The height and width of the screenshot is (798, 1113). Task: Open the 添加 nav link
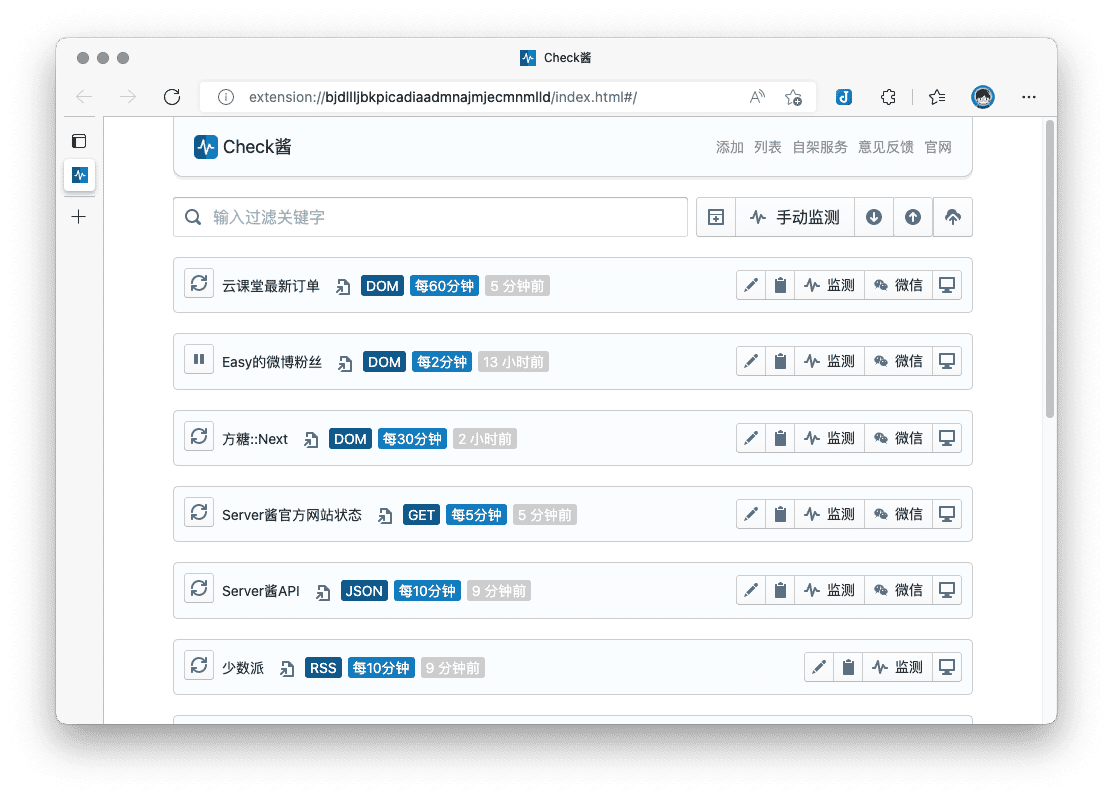729,147
